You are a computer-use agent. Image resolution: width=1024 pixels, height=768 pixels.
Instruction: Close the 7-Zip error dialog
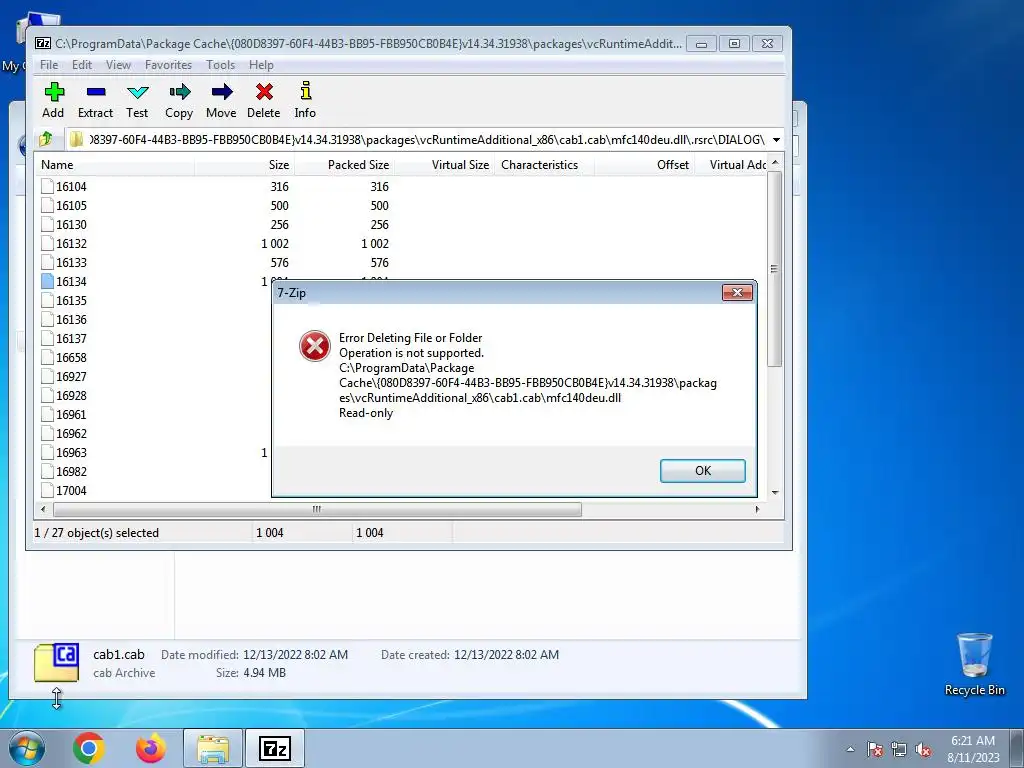click(737, 293)
